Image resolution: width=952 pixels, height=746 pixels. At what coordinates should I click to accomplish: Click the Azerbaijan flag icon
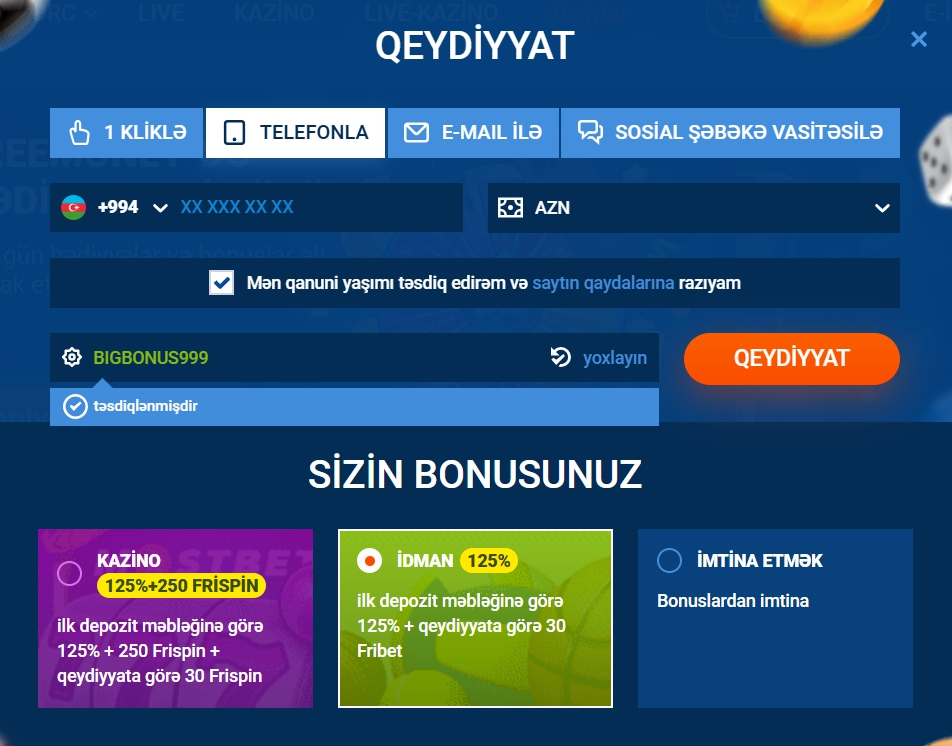(x=73, y=208)
